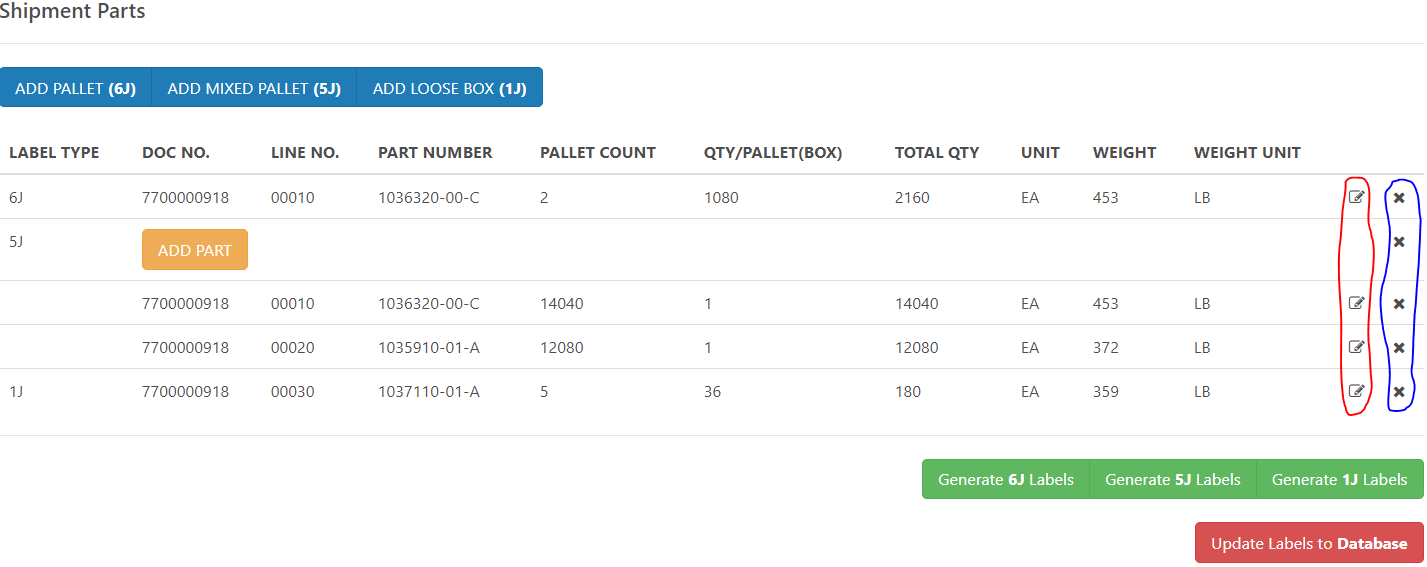Generate 6J Labels
The image size is (1427, 567).
[1005, 479]
